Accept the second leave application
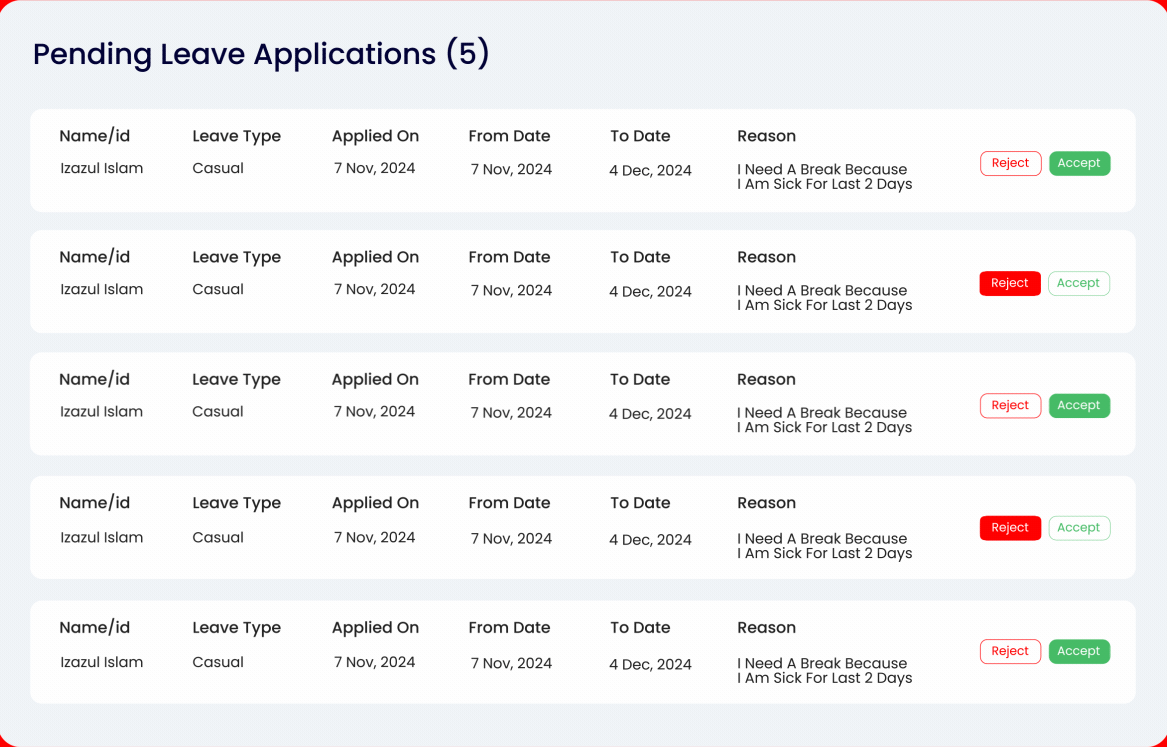Viewport: 1167px width, 747px height. (1078, 283)
